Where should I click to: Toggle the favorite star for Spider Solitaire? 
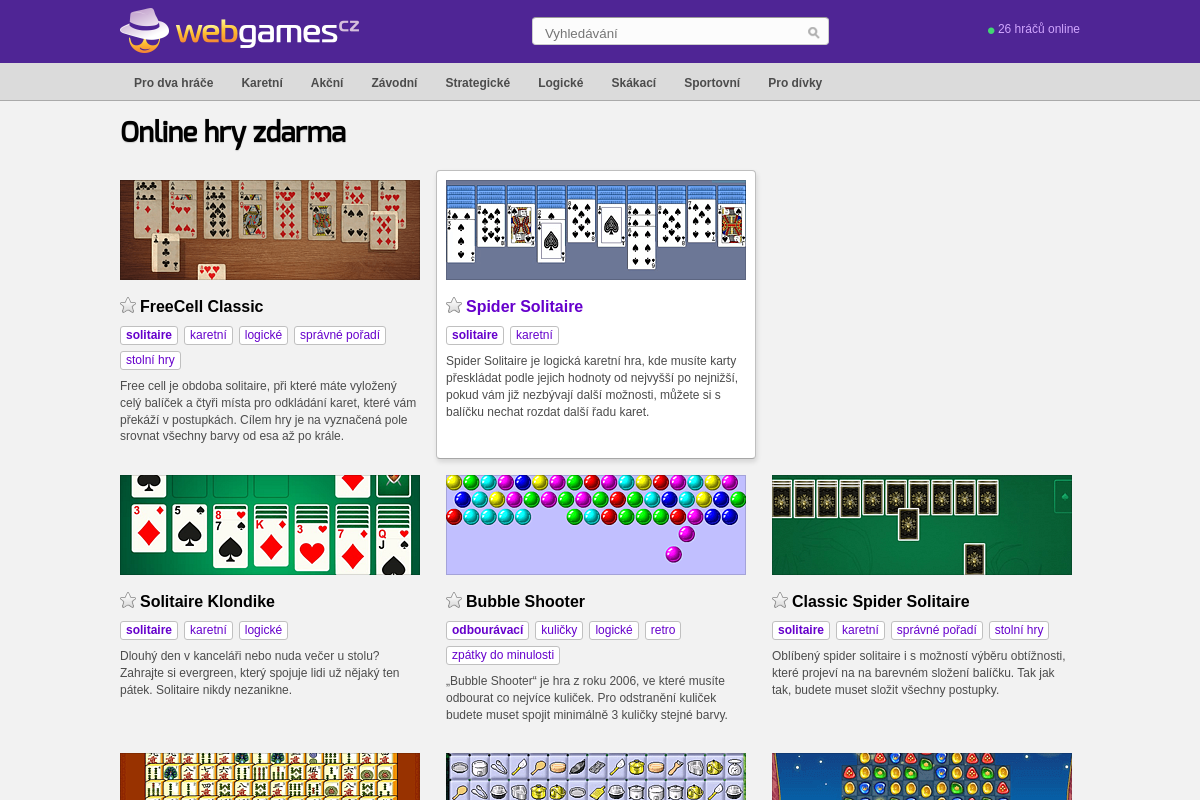(x=453, y=305)
